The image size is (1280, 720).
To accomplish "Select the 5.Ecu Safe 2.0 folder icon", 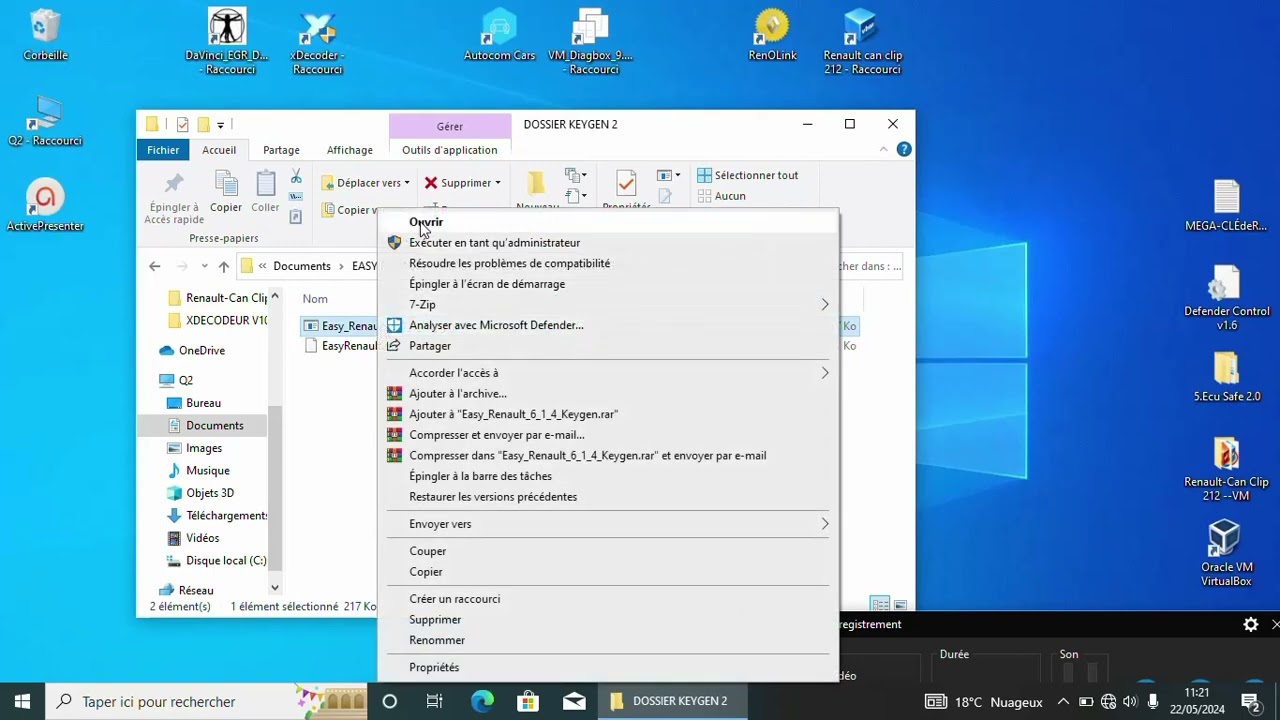I will [x=1226, y=376].
